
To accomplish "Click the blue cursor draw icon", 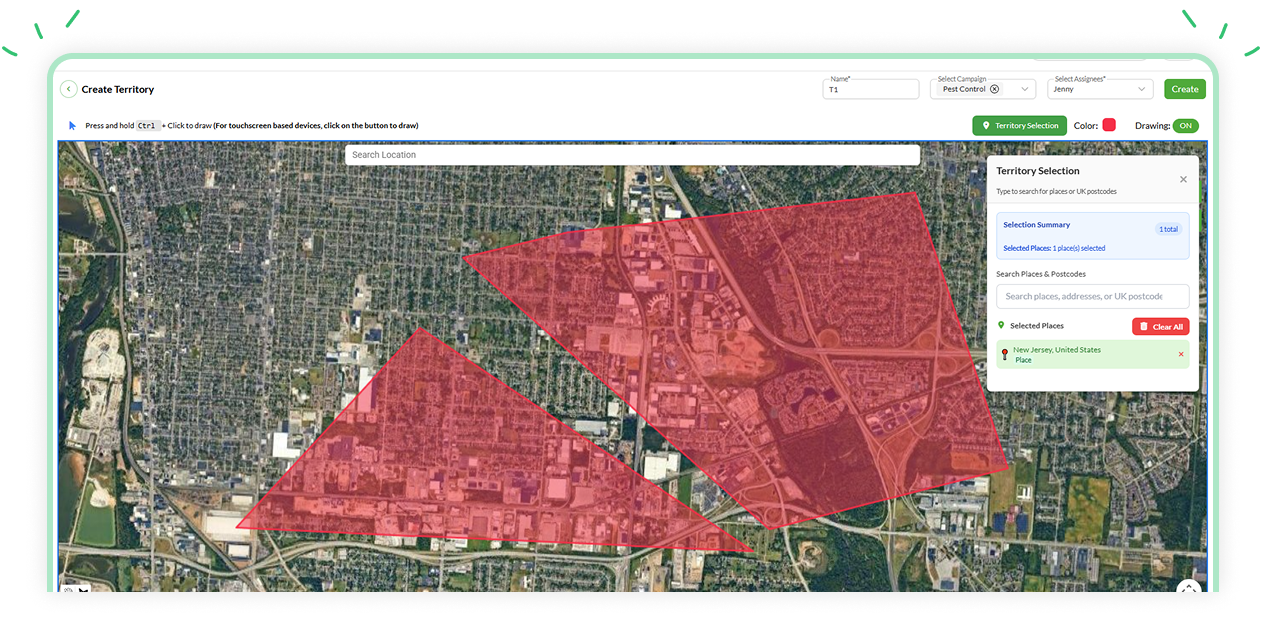I will [72, 126].
